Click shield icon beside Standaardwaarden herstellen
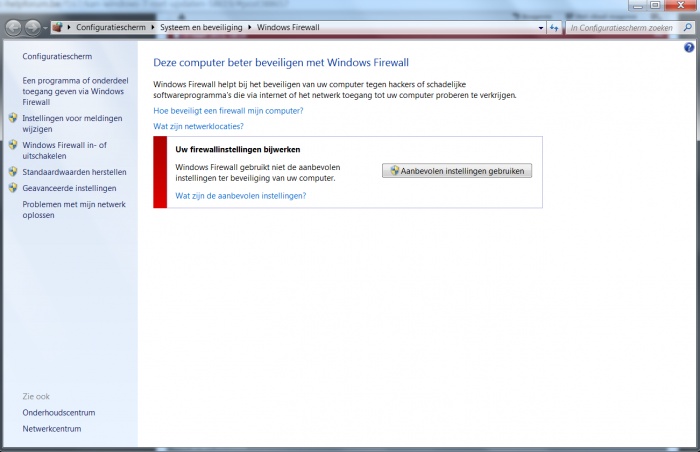The width and height of the screenshot is (700, 452). [13, 172]
